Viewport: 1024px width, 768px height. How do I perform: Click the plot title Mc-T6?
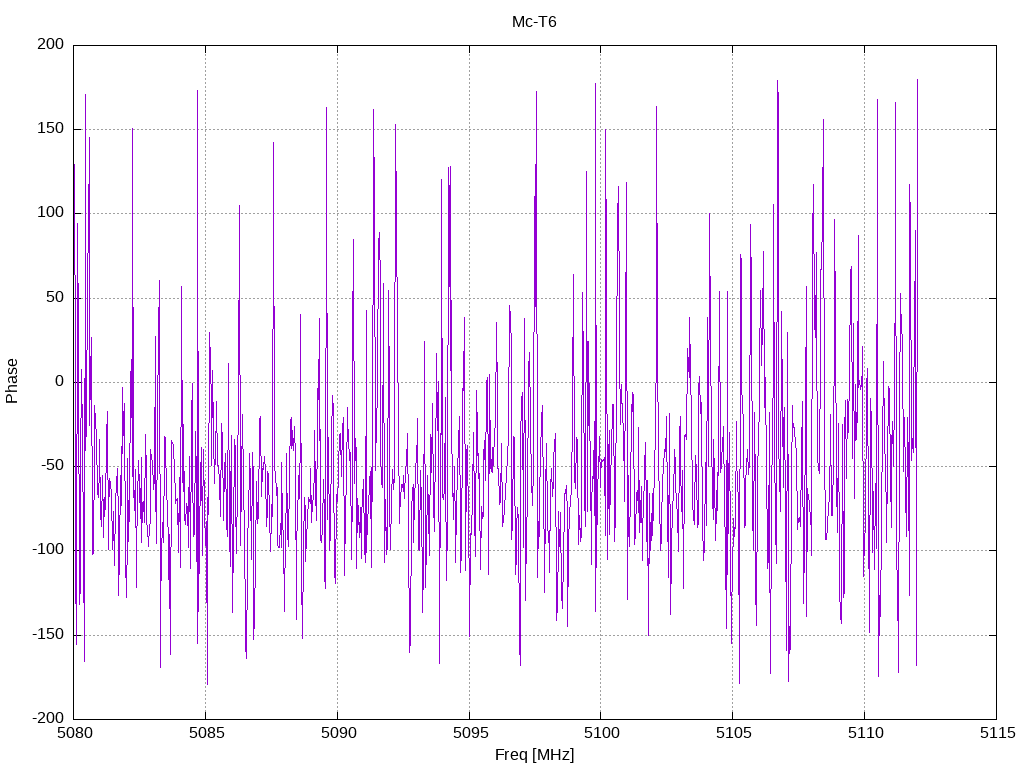[534, 22]
